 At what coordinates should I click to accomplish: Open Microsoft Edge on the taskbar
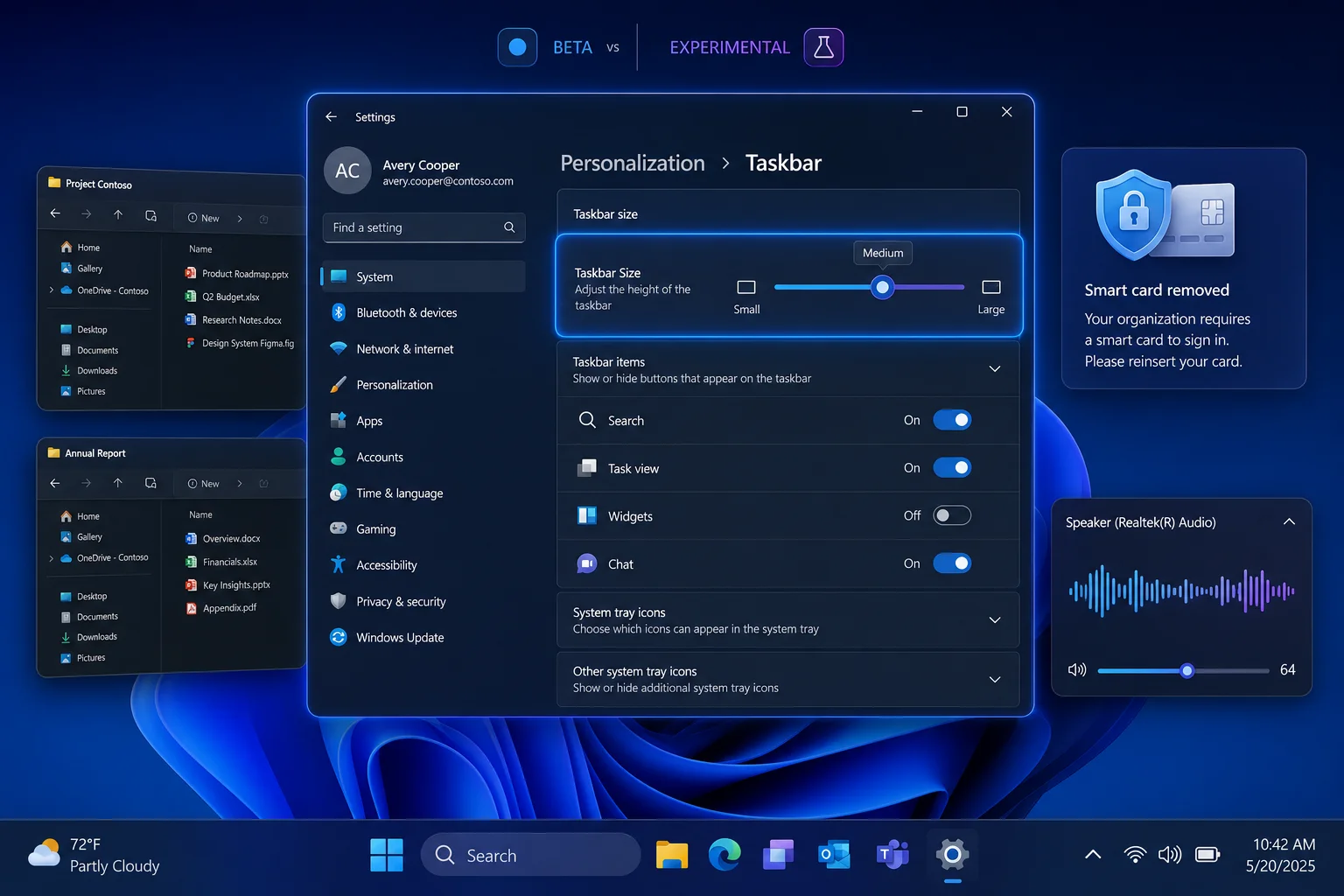(724, 854)
